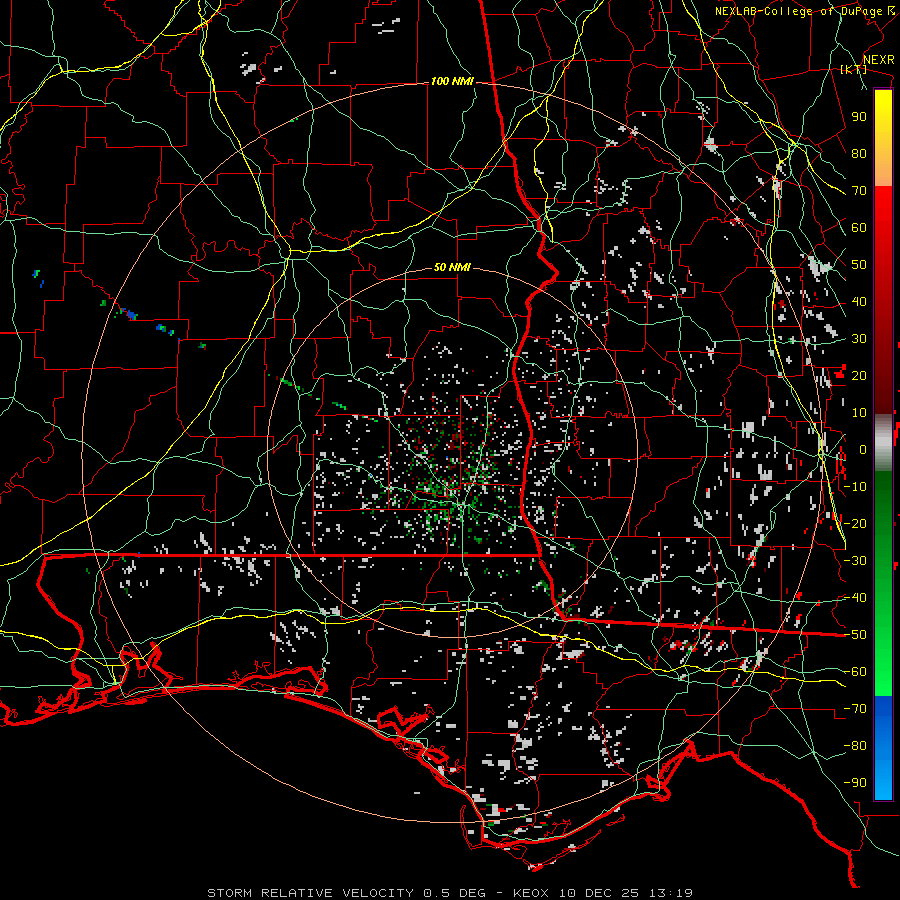Viewport: 900px width, 900px height.
Task: Click the "KEOX" station identifier
Action: (530, 893)
